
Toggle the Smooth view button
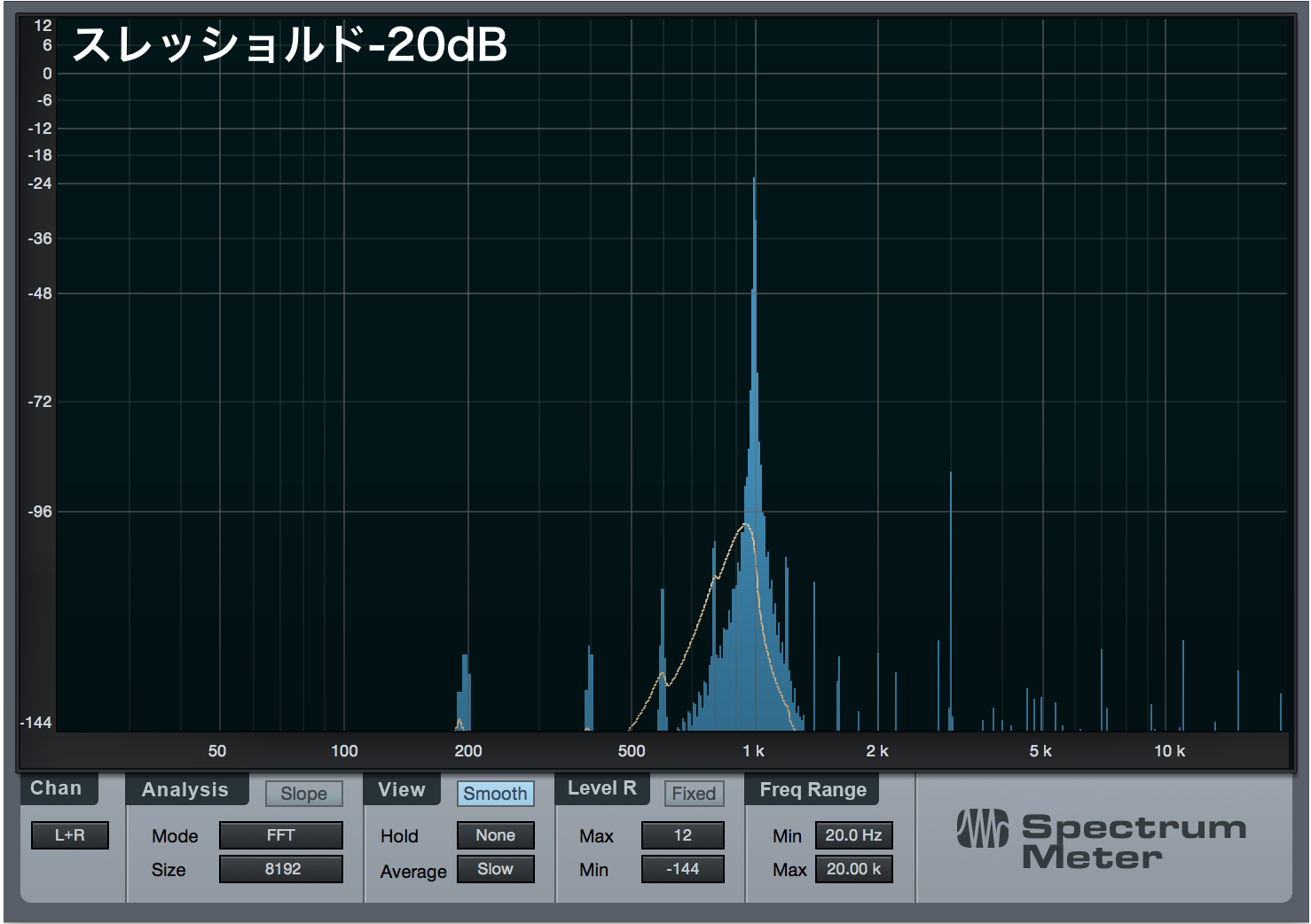[x=495, y=794]
